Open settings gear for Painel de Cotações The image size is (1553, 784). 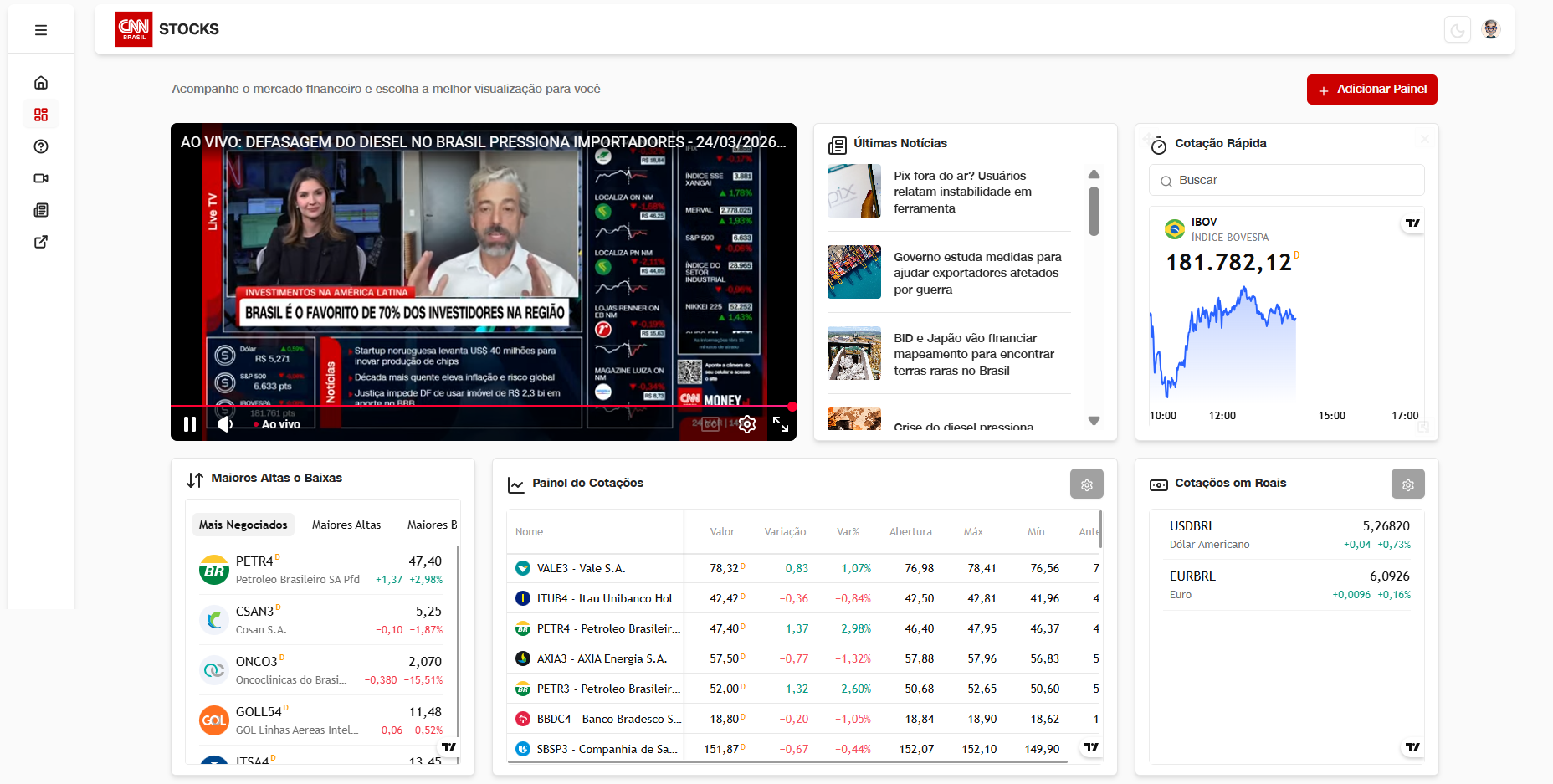coord(1086,484)
